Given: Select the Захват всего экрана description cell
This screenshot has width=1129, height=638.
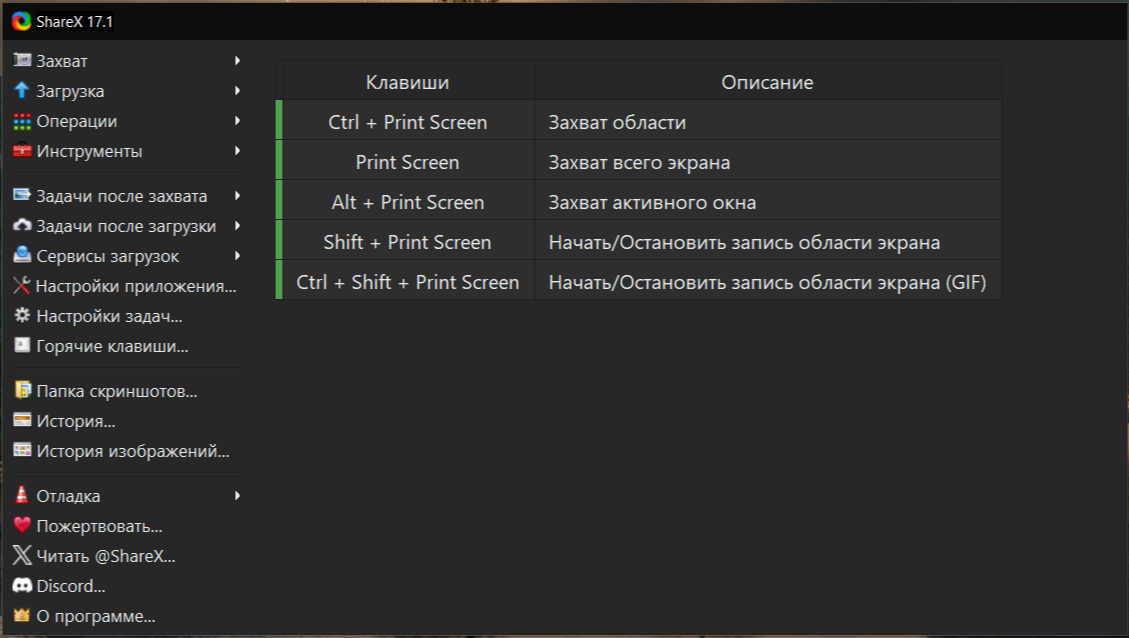Looking at the screenshot, I should point(768,161).
